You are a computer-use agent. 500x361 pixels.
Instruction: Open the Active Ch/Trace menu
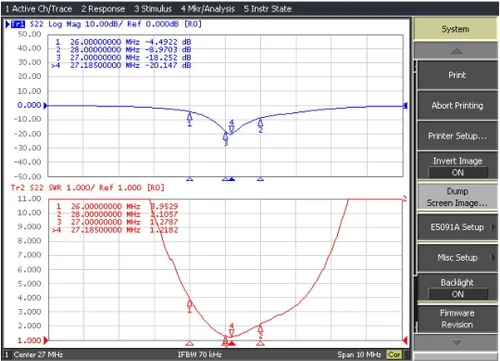(x=38, y=9)
